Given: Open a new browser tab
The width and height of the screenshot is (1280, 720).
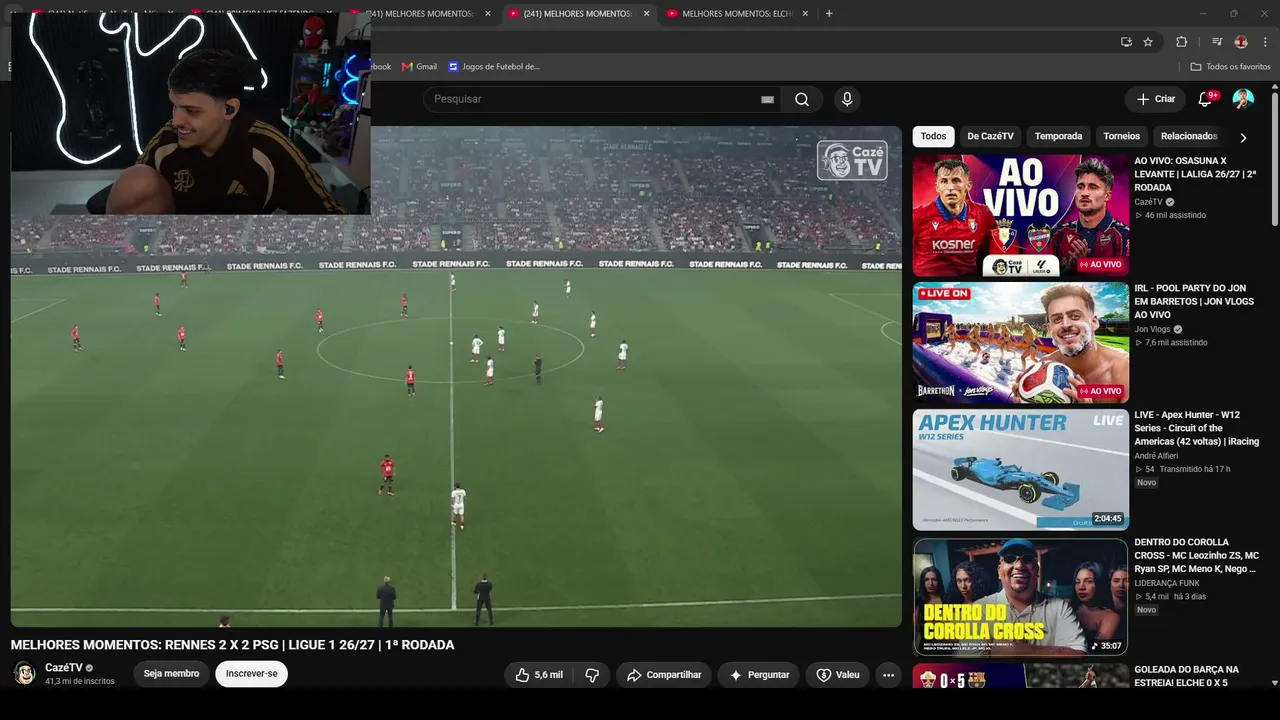Looking at the screenshot, I should coord(829,13).
